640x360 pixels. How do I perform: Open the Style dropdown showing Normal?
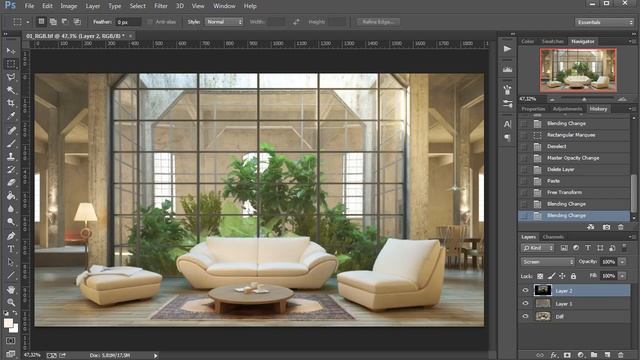[x=224, y=22]
